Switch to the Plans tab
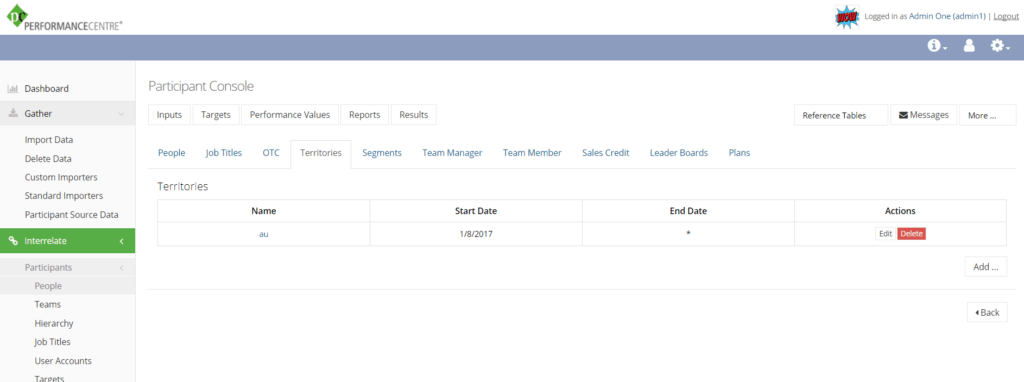 point(739,153)
